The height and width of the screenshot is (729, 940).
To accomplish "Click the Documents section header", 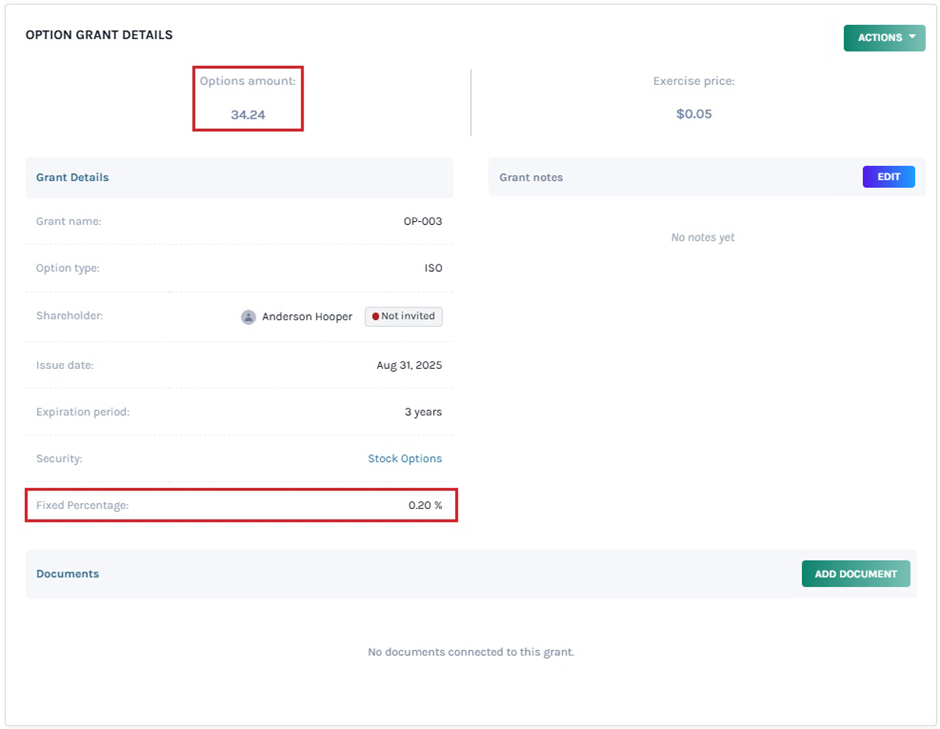I will (67, 574).
